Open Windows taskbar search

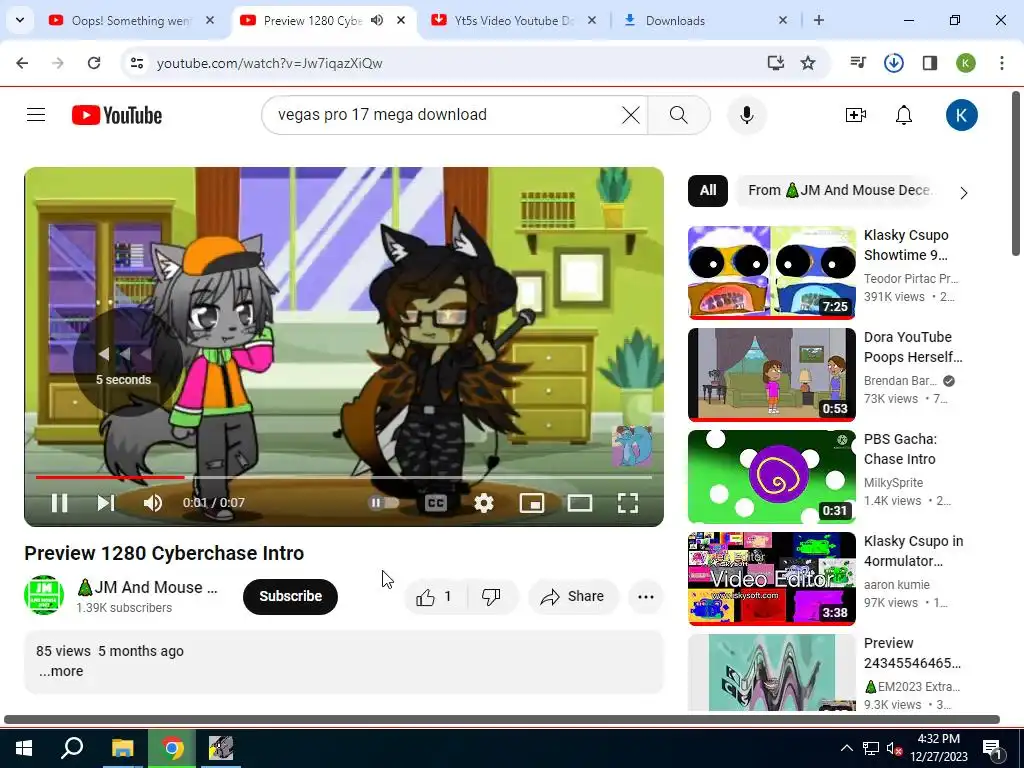(x=72, y=748)
